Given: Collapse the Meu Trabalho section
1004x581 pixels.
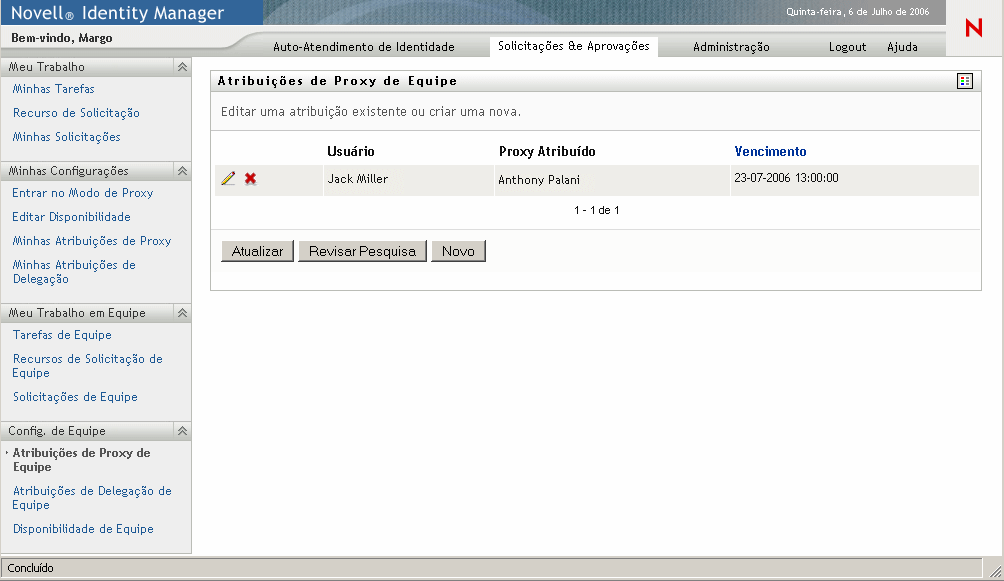Looking at the screenshot, I should [182, 67].
